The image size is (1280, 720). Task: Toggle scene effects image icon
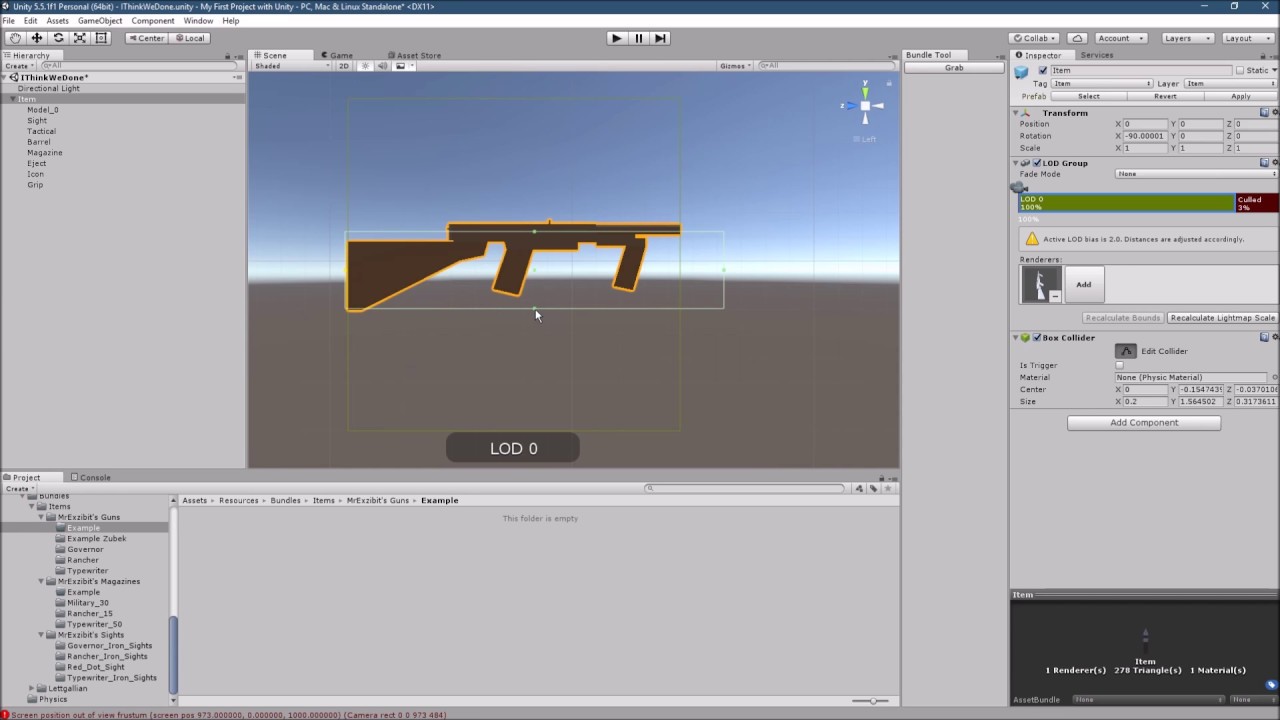pyautogui.click(x=400, y=66)
